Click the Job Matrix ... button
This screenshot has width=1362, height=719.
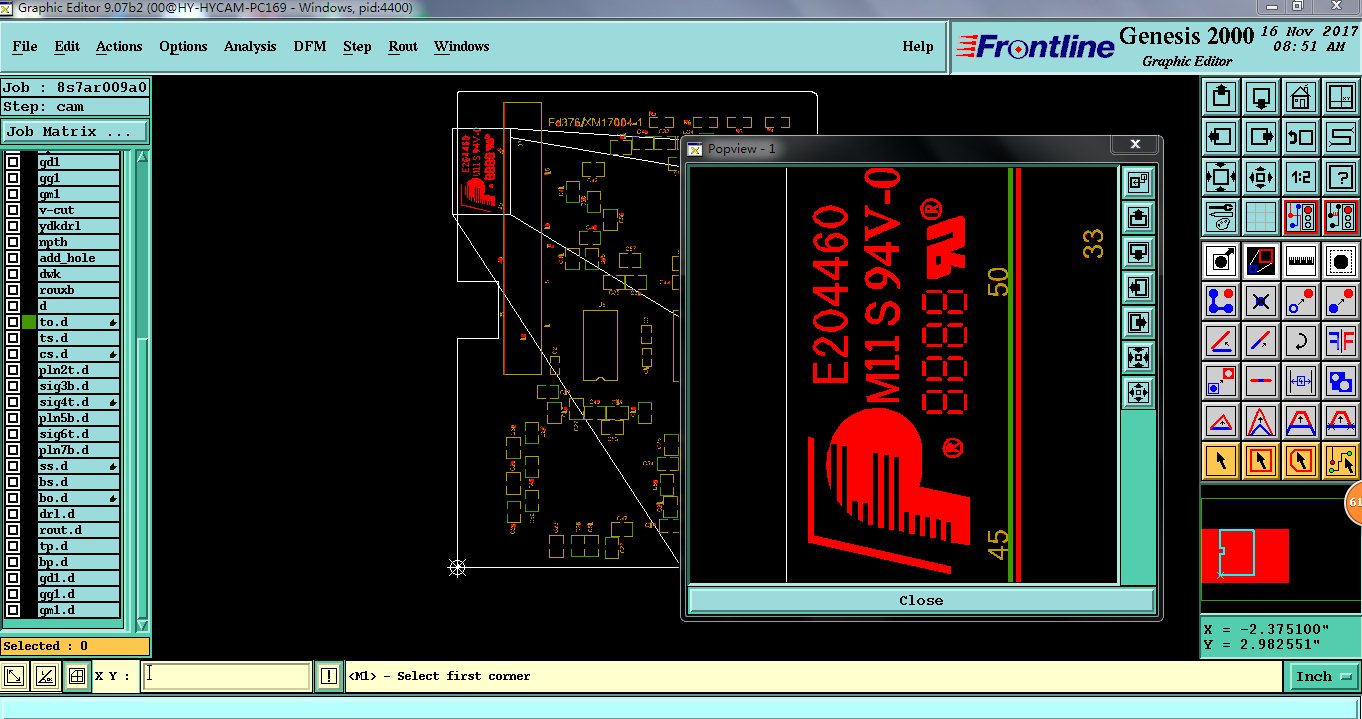pos(75,131)
